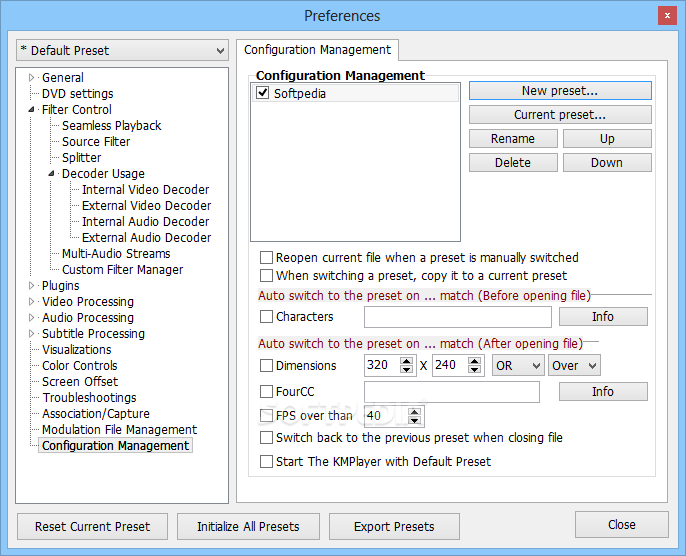Tick Switch back to previous preset when closing

[x=266, y=437]
